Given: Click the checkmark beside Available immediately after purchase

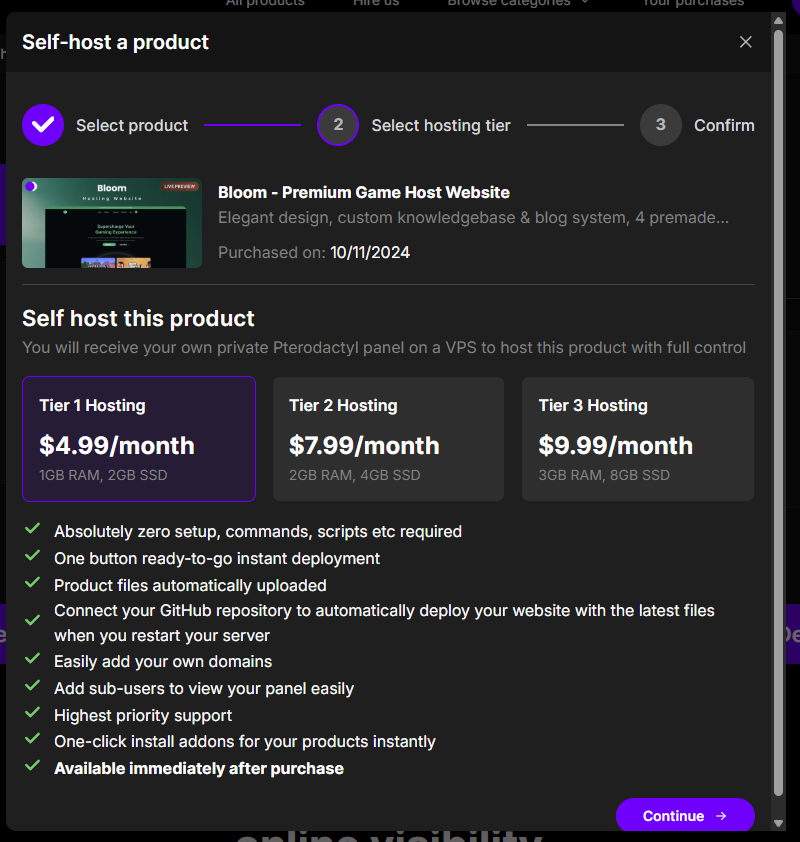Looking at the screenshot, I should click(x=33, y=767).
